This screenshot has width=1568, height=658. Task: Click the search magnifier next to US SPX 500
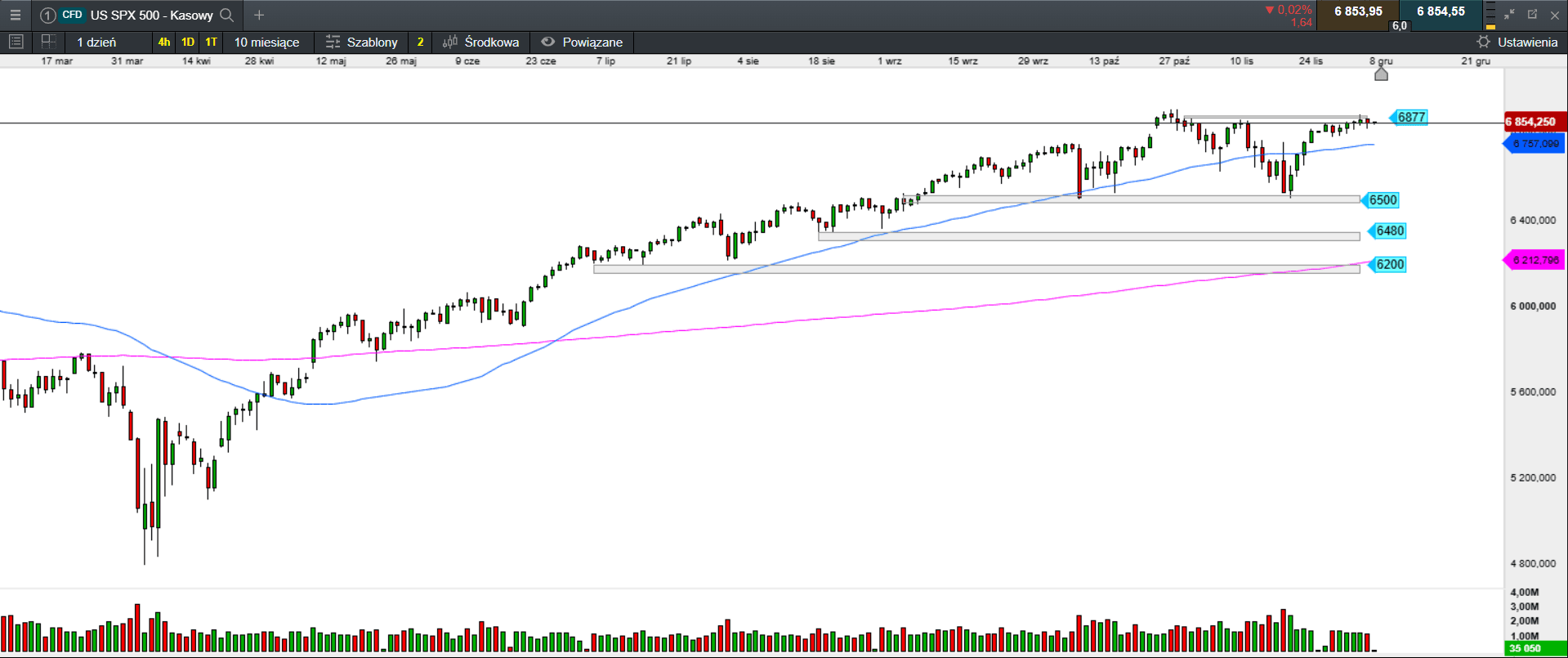tap(227, 15)
